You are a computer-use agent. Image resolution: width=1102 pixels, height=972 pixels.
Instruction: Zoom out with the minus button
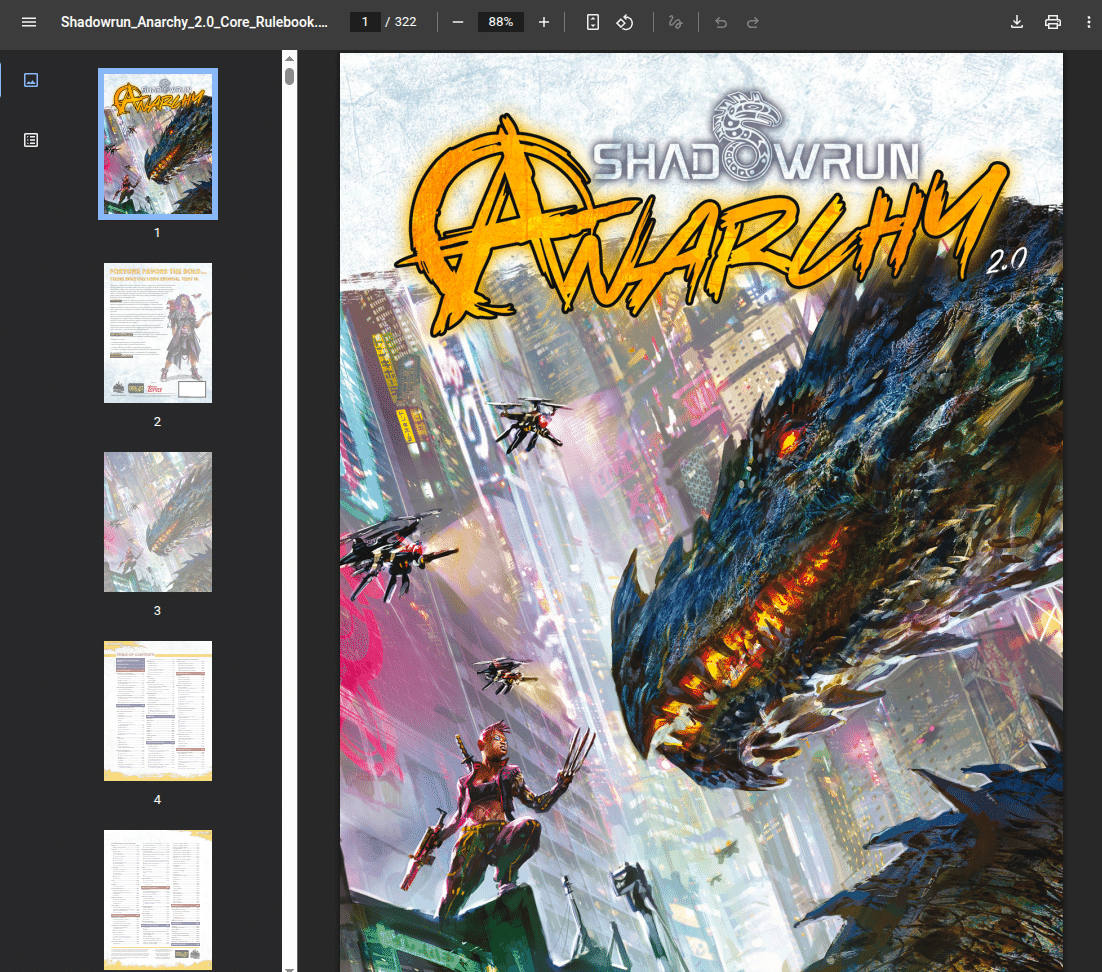click(x=458, y=22)
